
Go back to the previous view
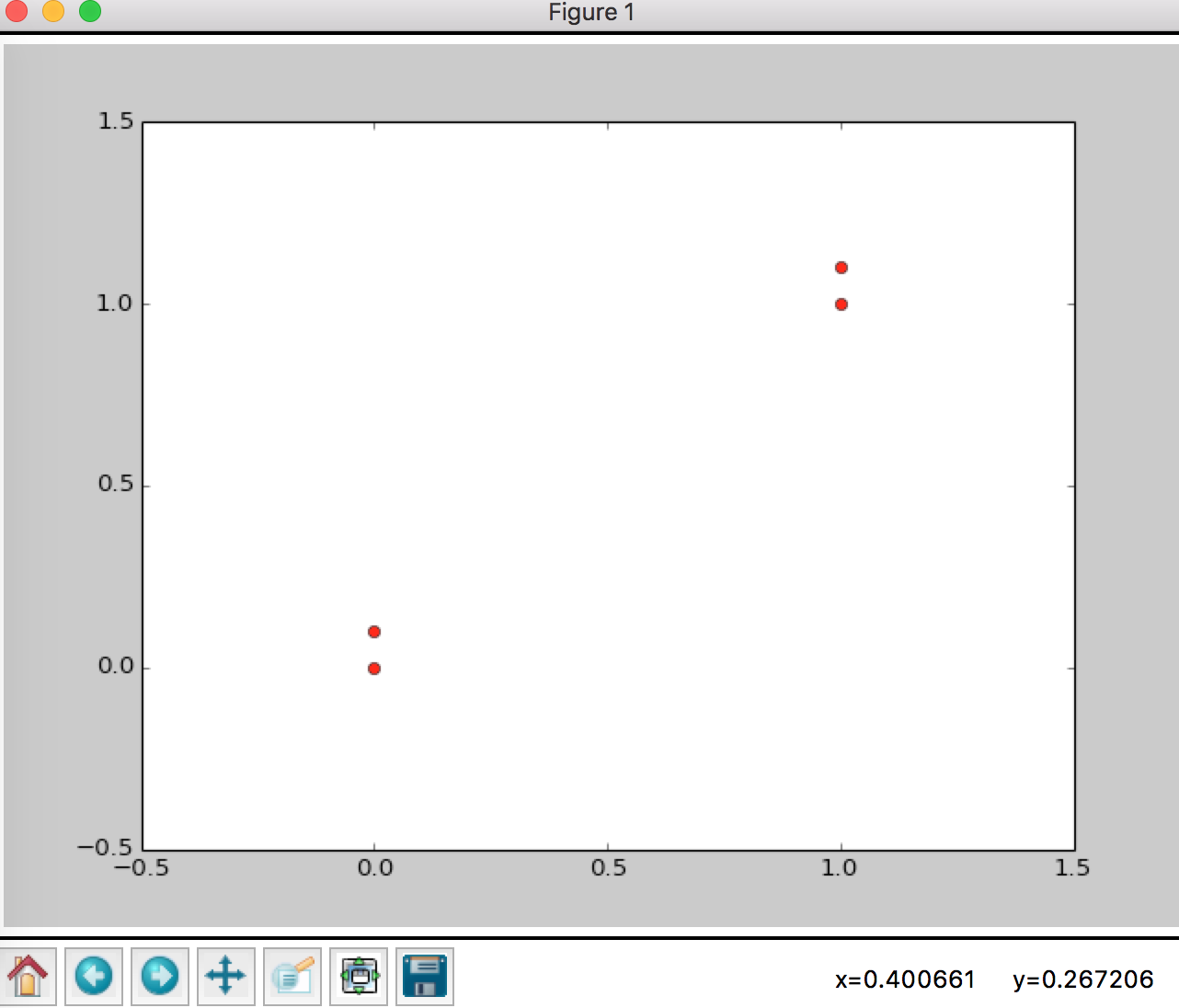click(94, 977)
